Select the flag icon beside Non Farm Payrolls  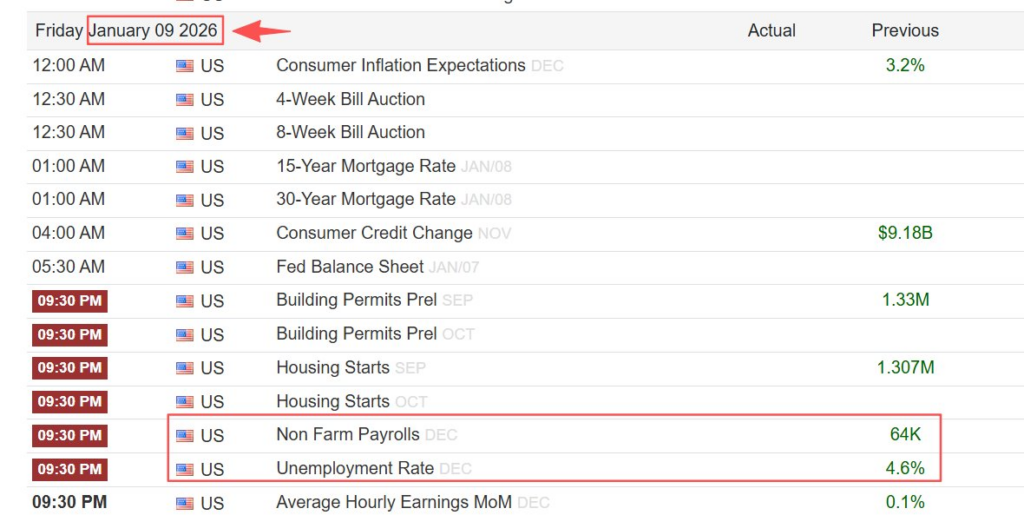(185, 436)
